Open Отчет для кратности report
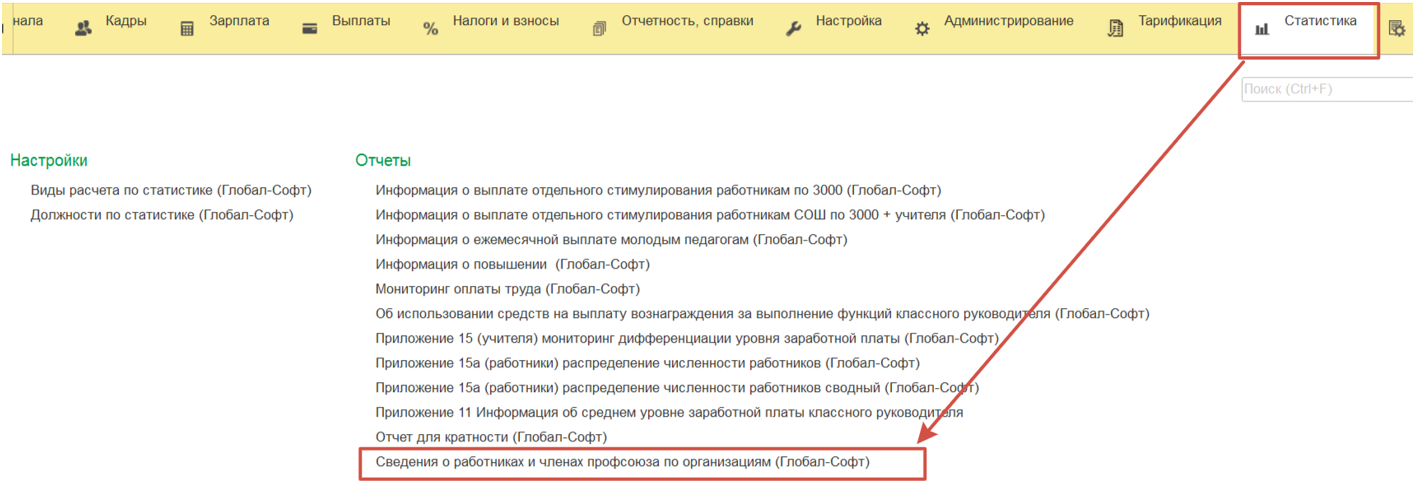This screenshot has height=491, width=1413. point(491,437)
